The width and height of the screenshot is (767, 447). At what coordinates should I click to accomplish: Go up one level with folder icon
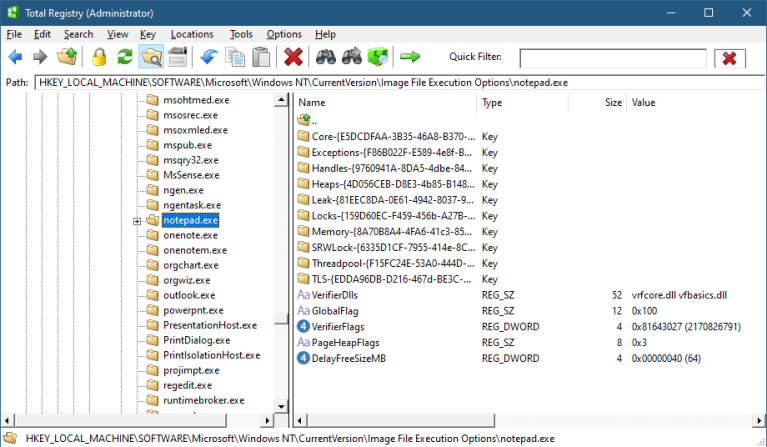point(67,57)
